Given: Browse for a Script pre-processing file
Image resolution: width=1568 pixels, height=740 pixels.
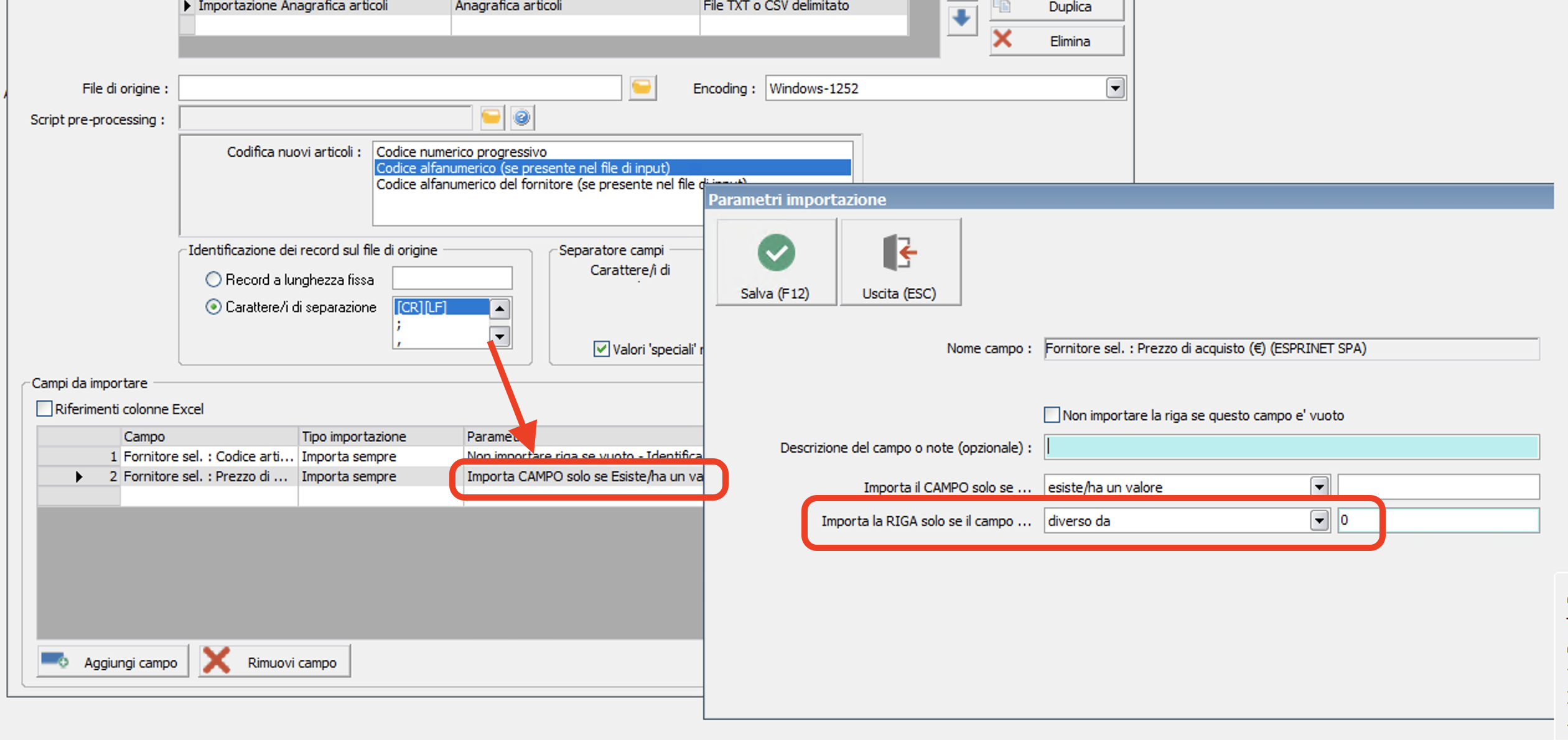Looking at the screenshot, I should click(x=491, y=118).
